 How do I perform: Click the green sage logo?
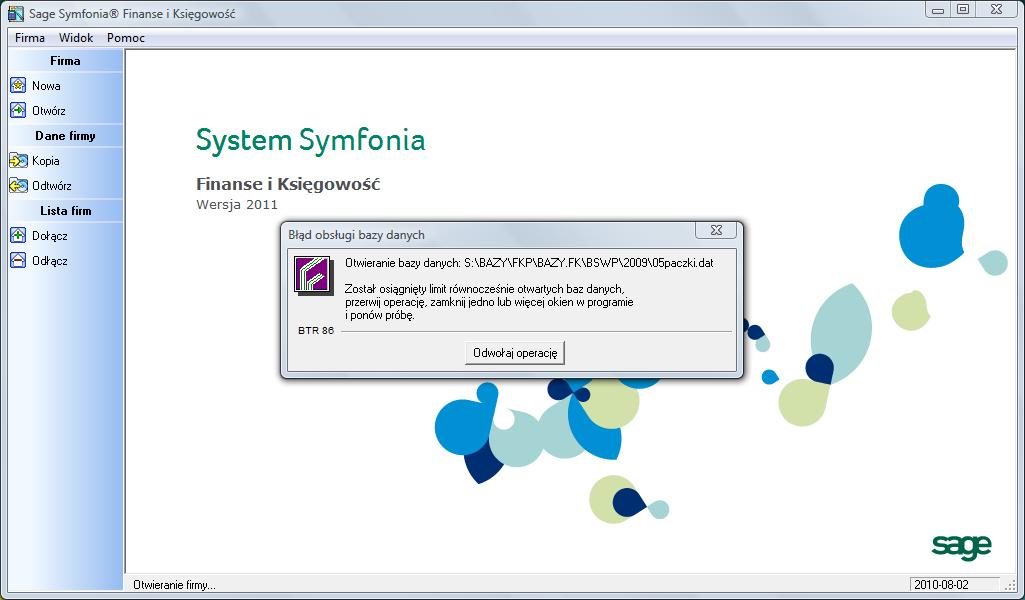click(x=961, y=545)
